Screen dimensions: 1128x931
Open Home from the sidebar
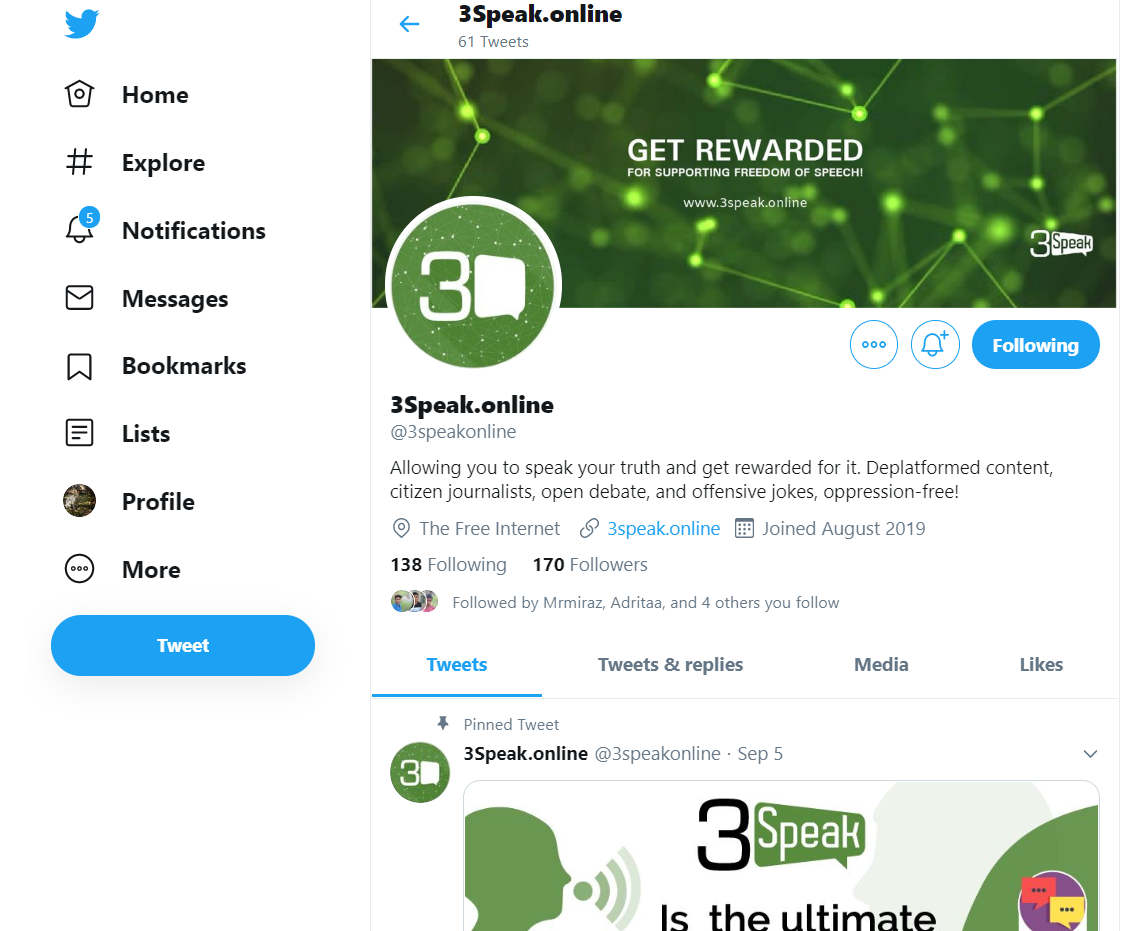tap(127, 94)
